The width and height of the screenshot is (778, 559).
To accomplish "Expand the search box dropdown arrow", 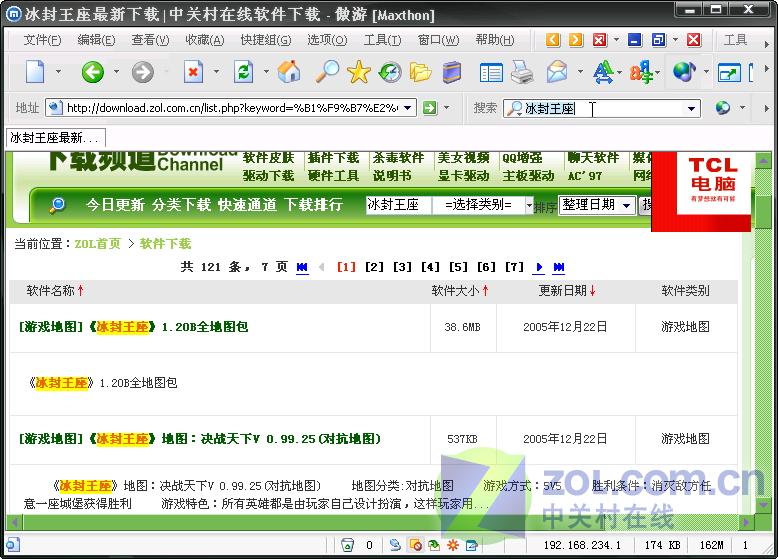I will point(691,108).
